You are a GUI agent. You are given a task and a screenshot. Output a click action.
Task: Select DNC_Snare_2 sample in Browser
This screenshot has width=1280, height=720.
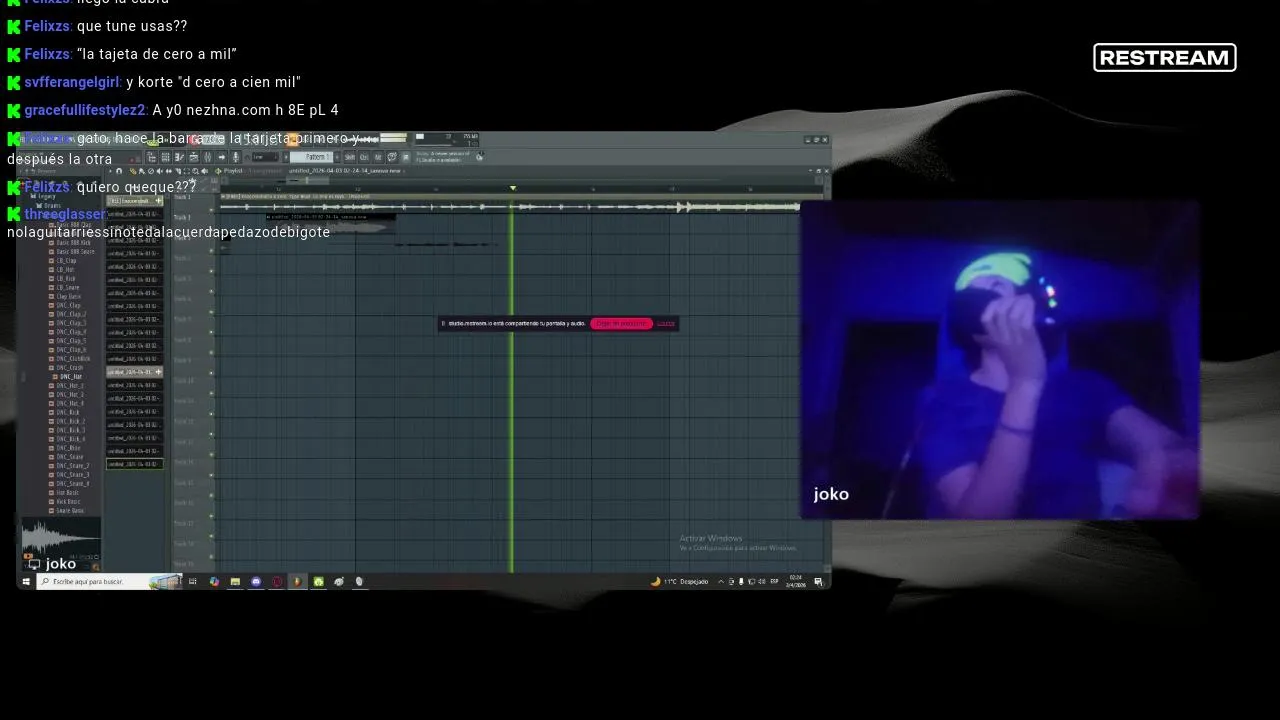pos(70,465)
